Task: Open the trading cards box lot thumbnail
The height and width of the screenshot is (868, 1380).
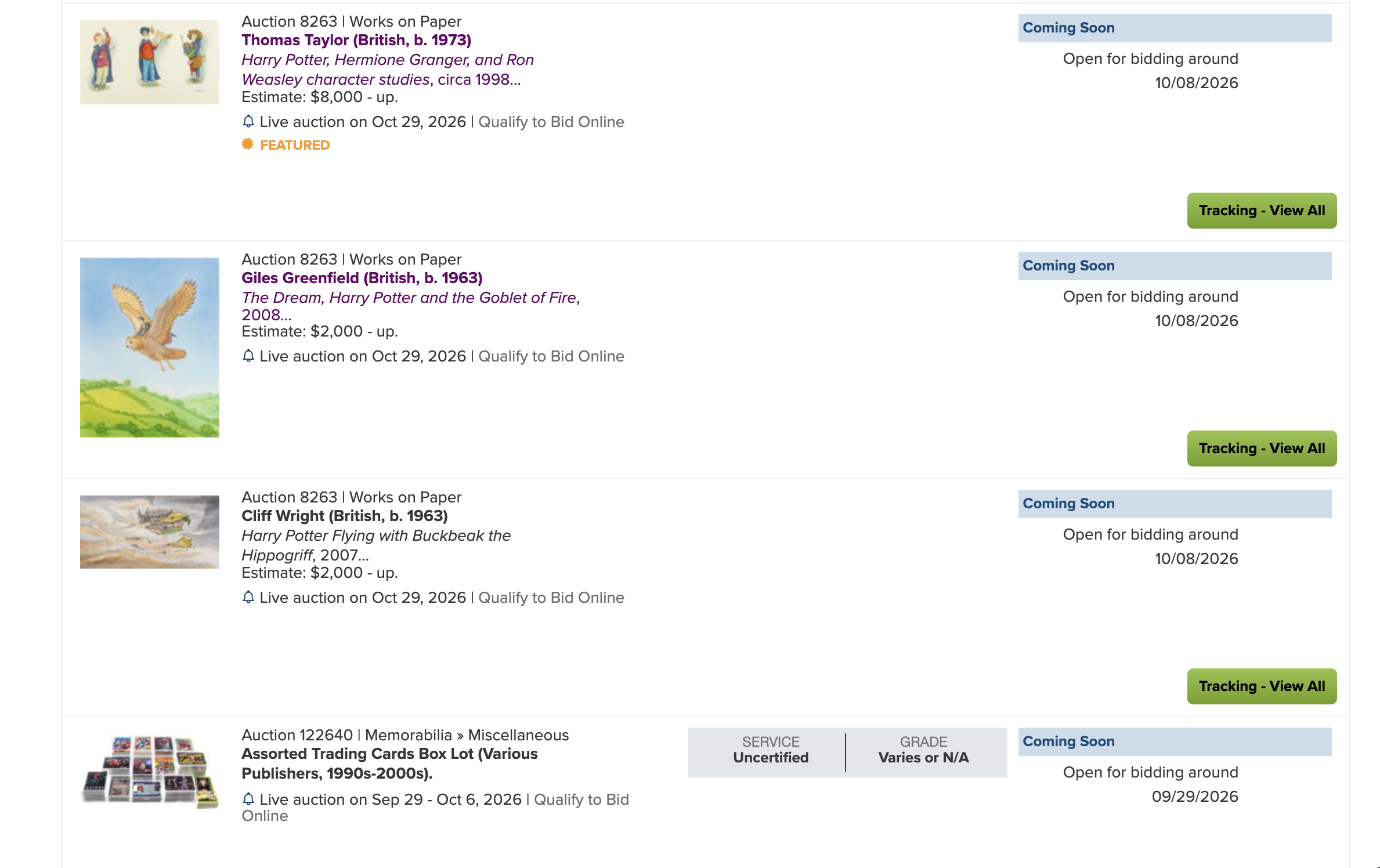Action: point(150,771)
